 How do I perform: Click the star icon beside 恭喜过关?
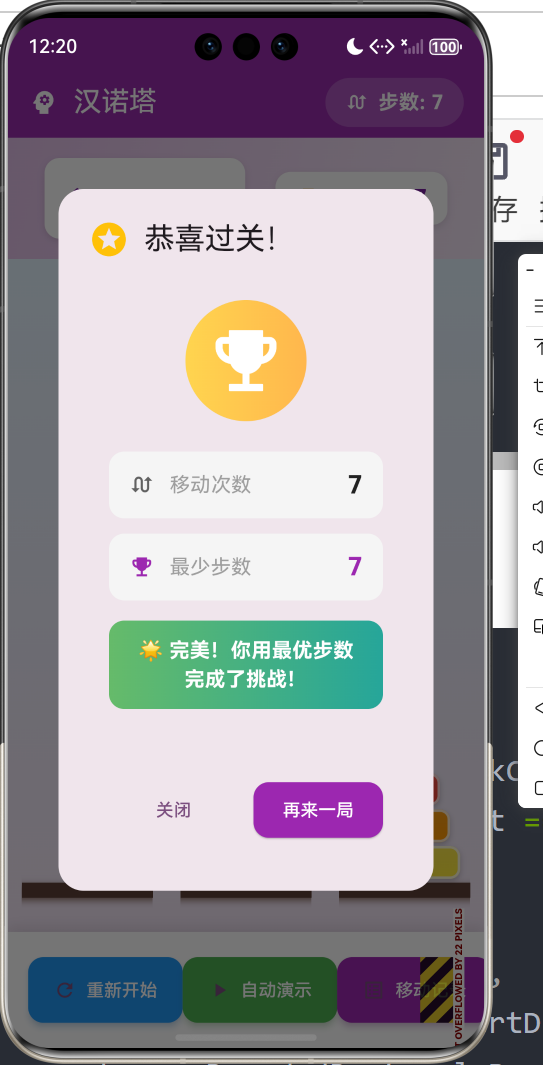coord(109,240)
